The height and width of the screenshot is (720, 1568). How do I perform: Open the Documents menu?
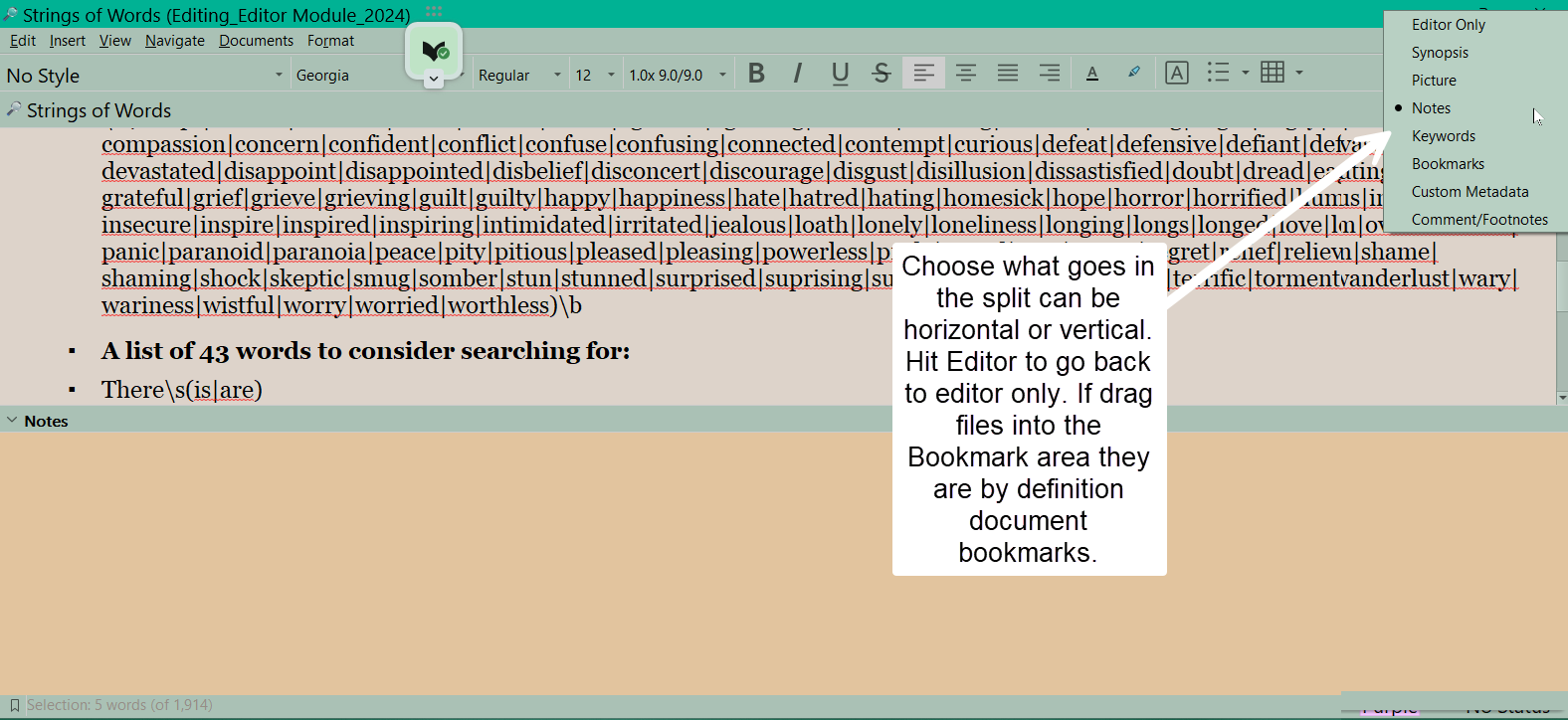coord(256,41)
